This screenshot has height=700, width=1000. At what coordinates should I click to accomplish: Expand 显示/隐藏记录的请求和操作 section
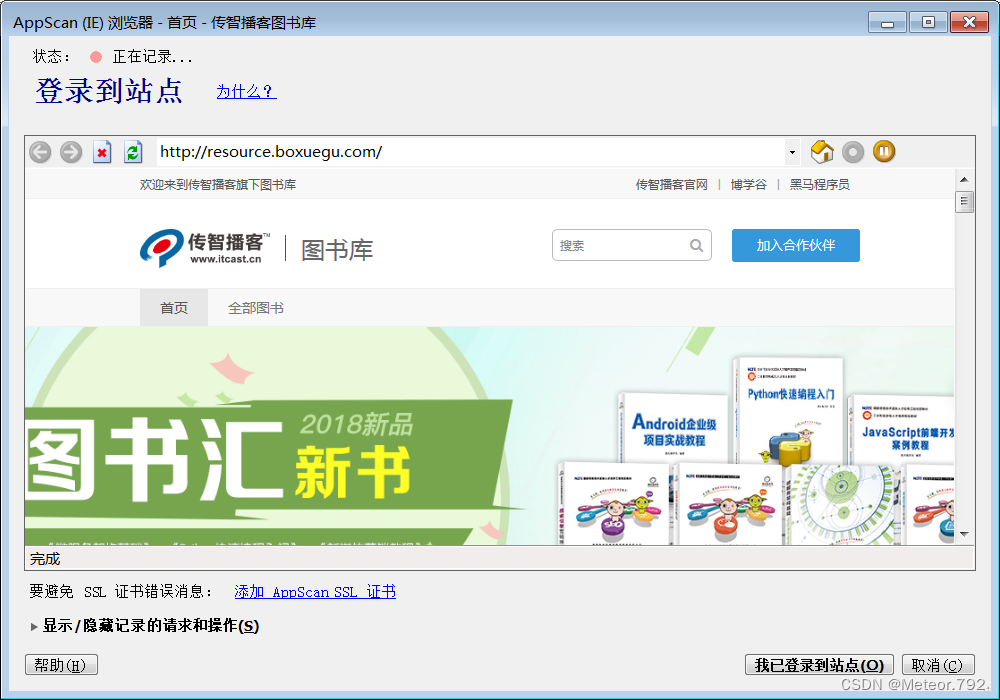pyautogui.click(x=145, y=626)
